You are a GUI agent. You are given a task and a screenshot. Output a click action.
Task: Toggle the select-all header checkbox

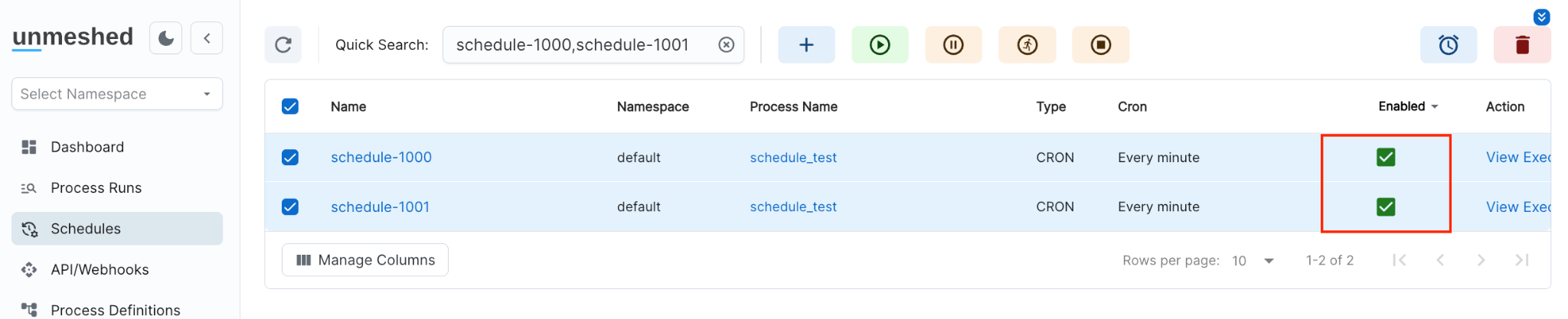[290, 106]
